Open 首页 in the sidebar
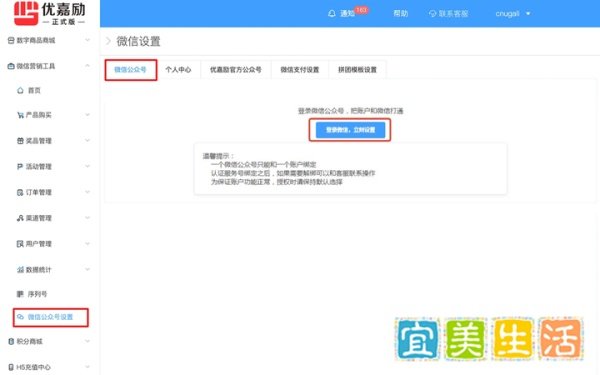Screen dimensions: 600x375 [34, 90]
